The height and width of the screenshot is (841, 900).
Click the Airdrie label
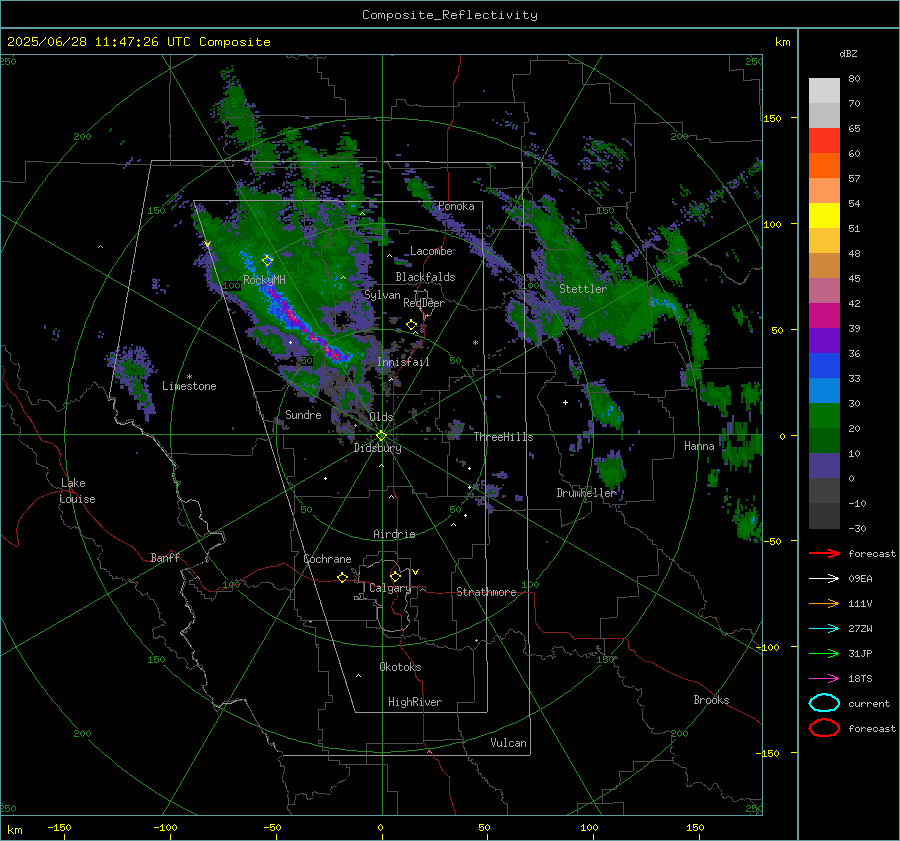394,534
